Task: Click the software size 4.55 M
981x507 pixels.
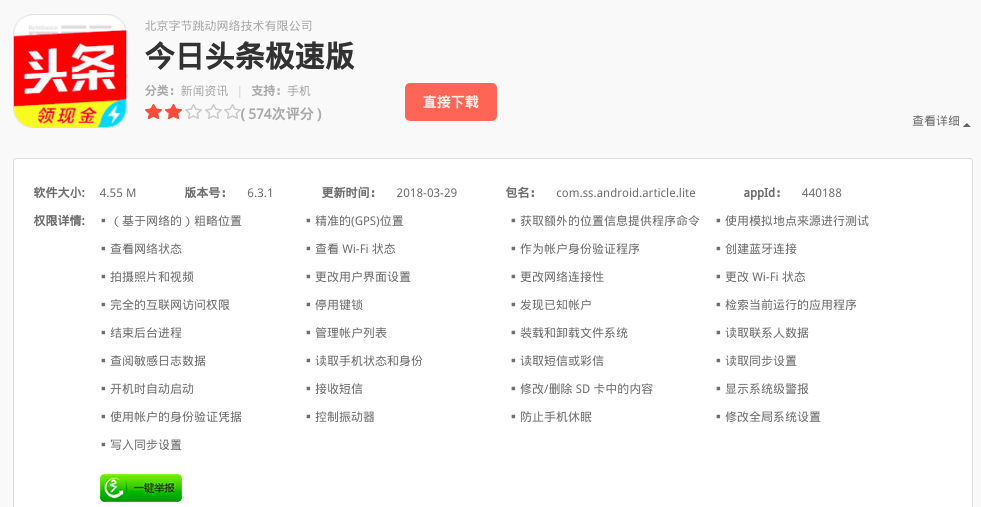Action: coord(118,193)
